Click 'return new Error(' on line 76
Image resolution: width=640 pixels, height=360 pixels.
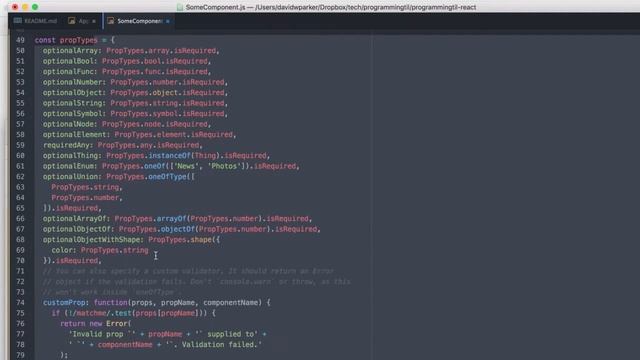tap(96, 324)
